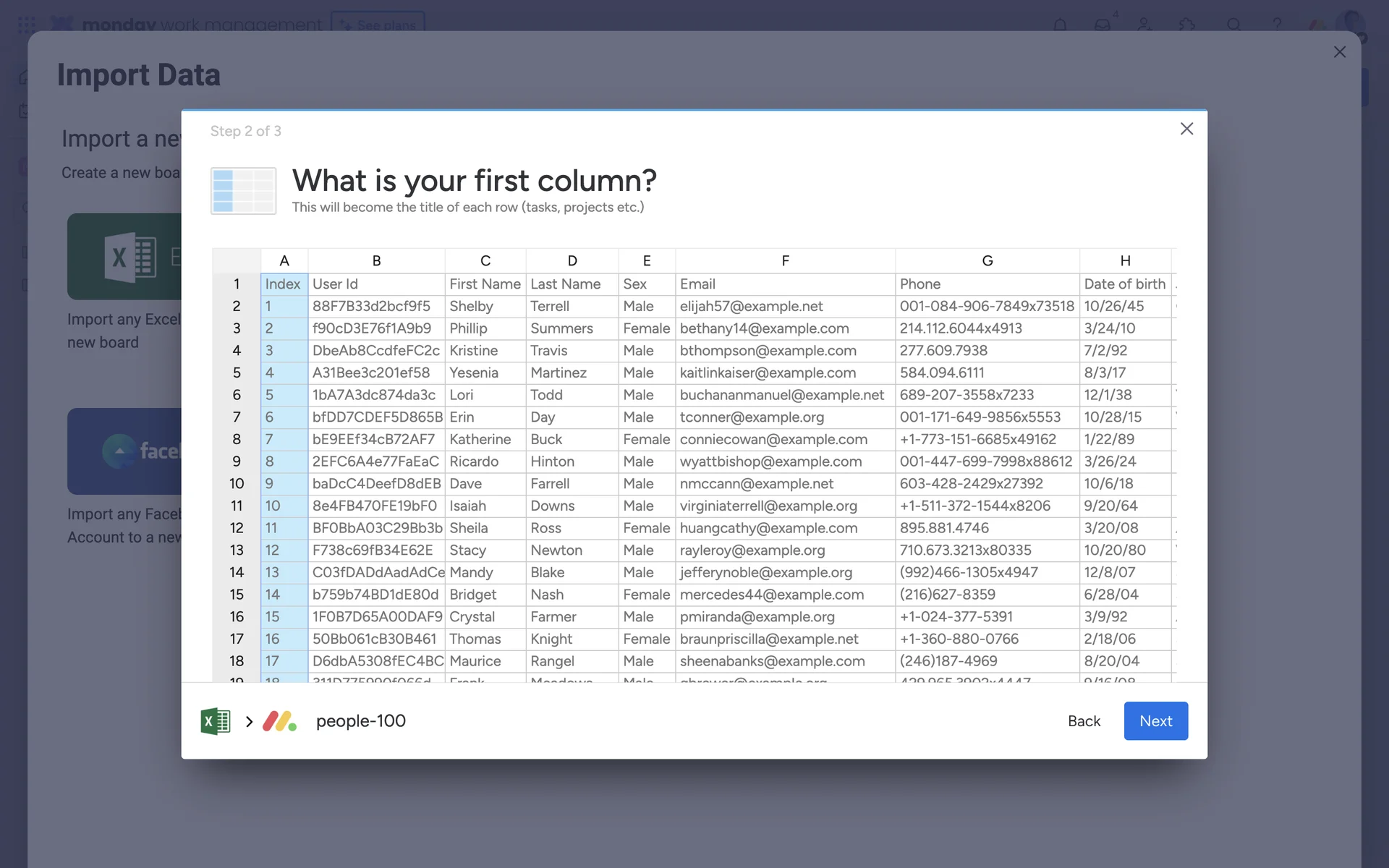1389x868 pixels.
Task: Open the search magnifier icon
Action: 1234,25
